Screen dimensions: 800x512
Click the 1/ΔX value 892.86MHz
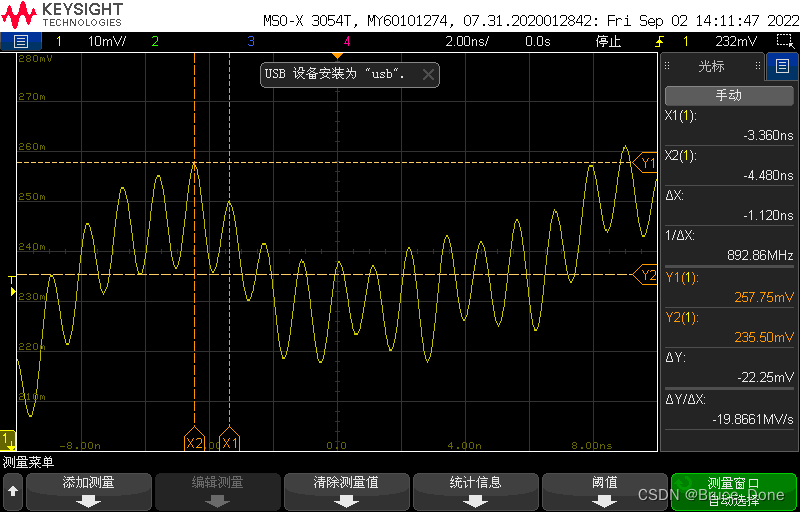click(x=761, y=255)
